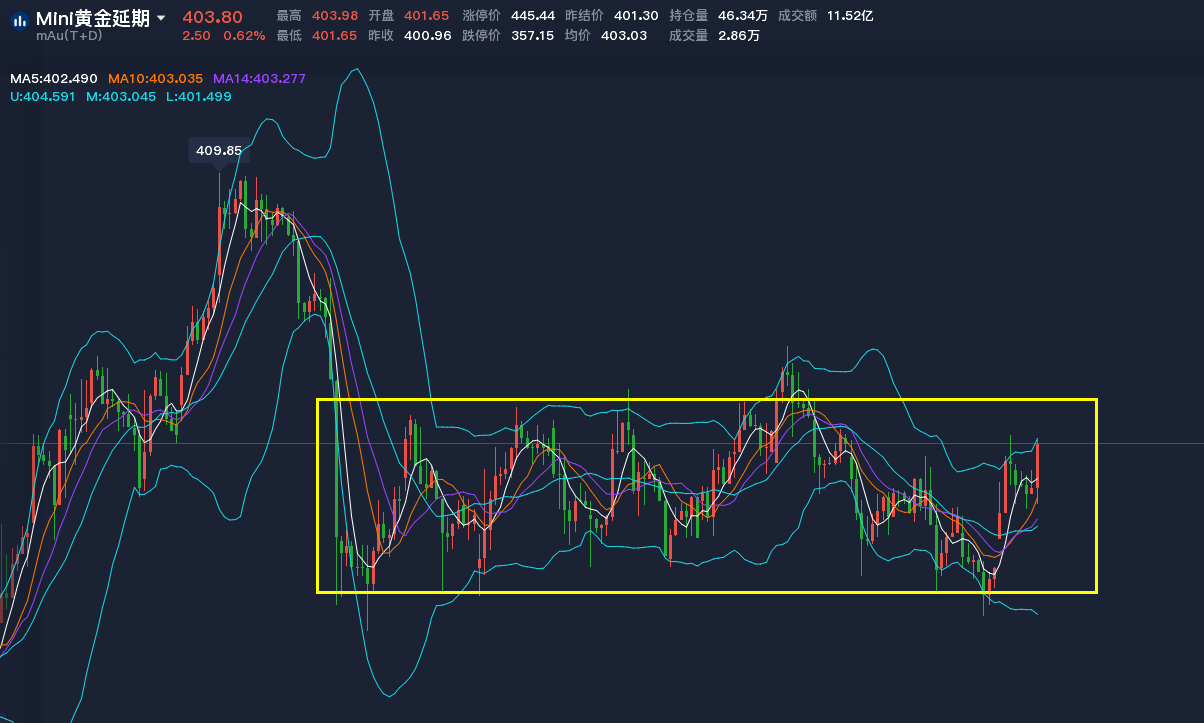This screenshot has height=723, width=1204.
Task: Click the percent change 0.62%
Action: pyautogui.click(x=244, y=36)
